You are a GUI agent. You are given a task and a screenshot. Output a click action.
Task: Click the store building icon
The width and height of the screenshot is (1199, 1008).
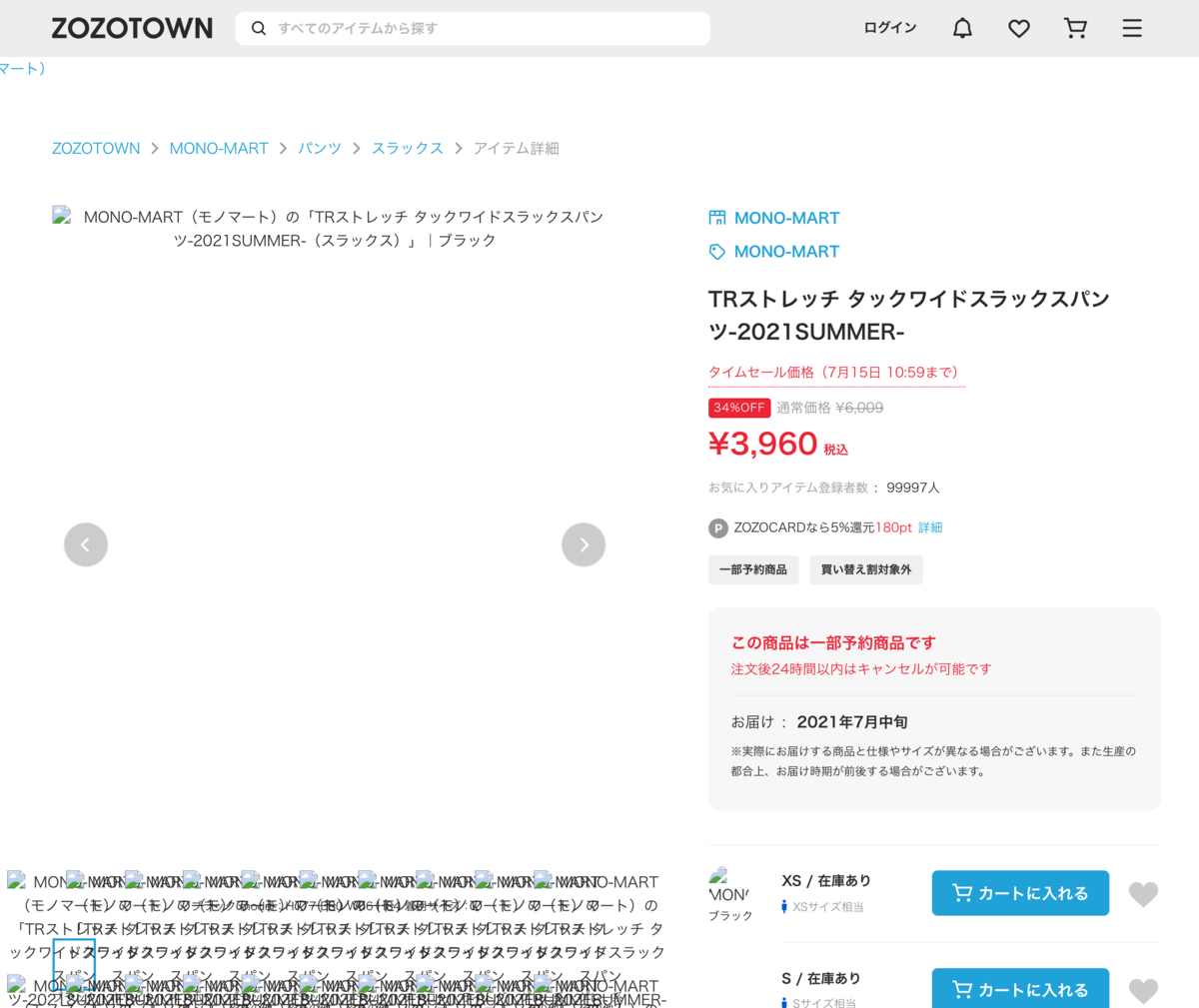click(x=717, y=218)
